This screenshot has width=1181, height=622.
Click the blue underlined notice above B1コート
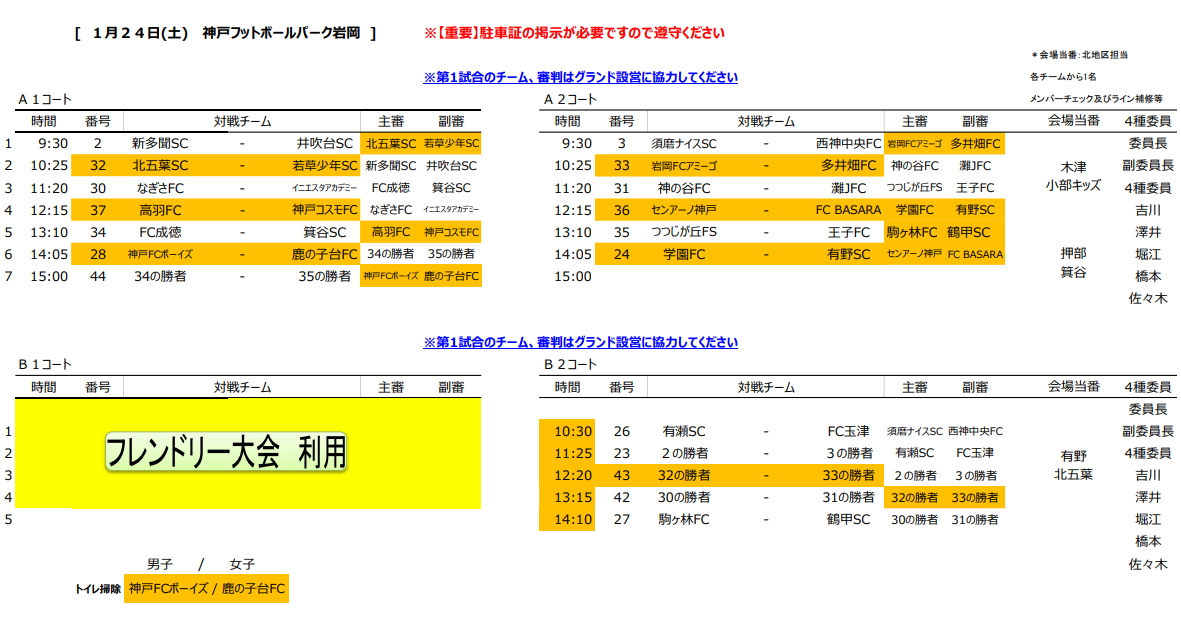(x=580, y=342)
